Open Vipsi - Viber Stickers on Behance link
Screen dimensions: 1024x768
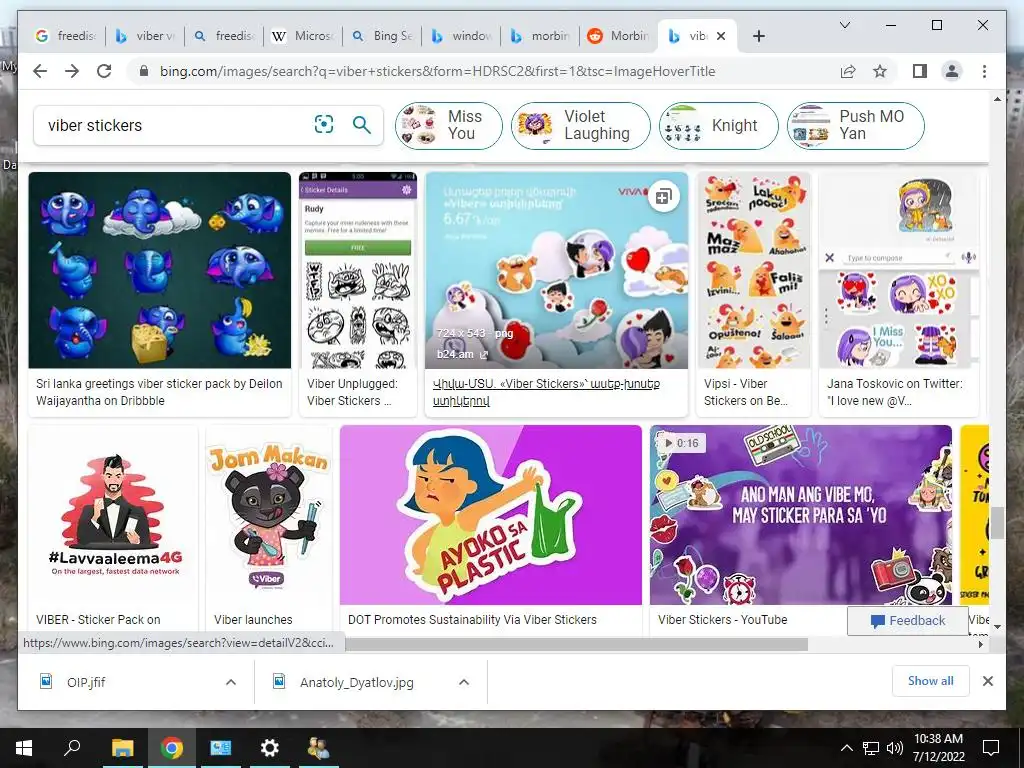pos(745,392)
